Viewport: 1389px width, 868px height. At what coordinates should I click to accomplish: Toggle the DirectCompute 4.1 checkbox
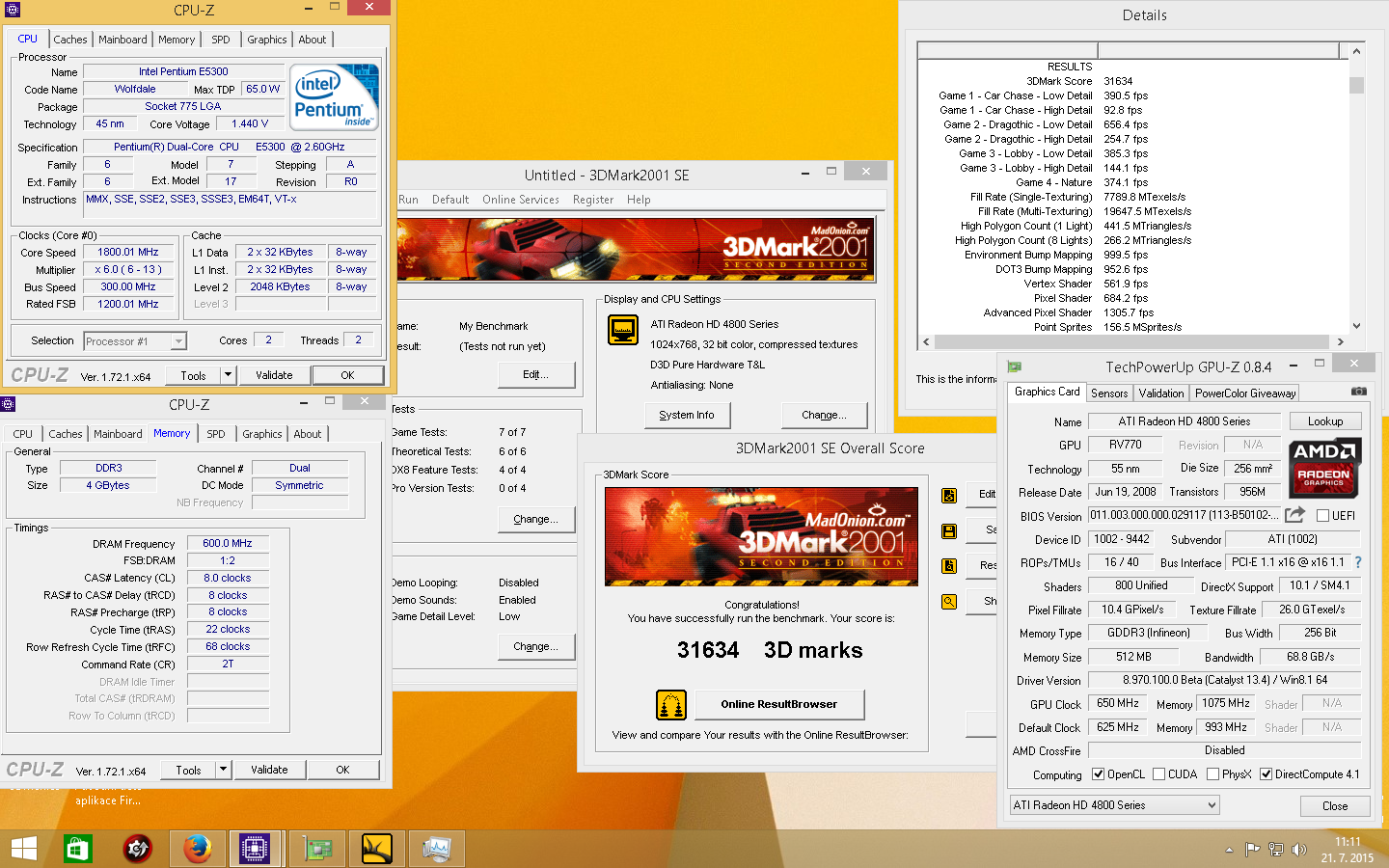(x=1266, y=774)
